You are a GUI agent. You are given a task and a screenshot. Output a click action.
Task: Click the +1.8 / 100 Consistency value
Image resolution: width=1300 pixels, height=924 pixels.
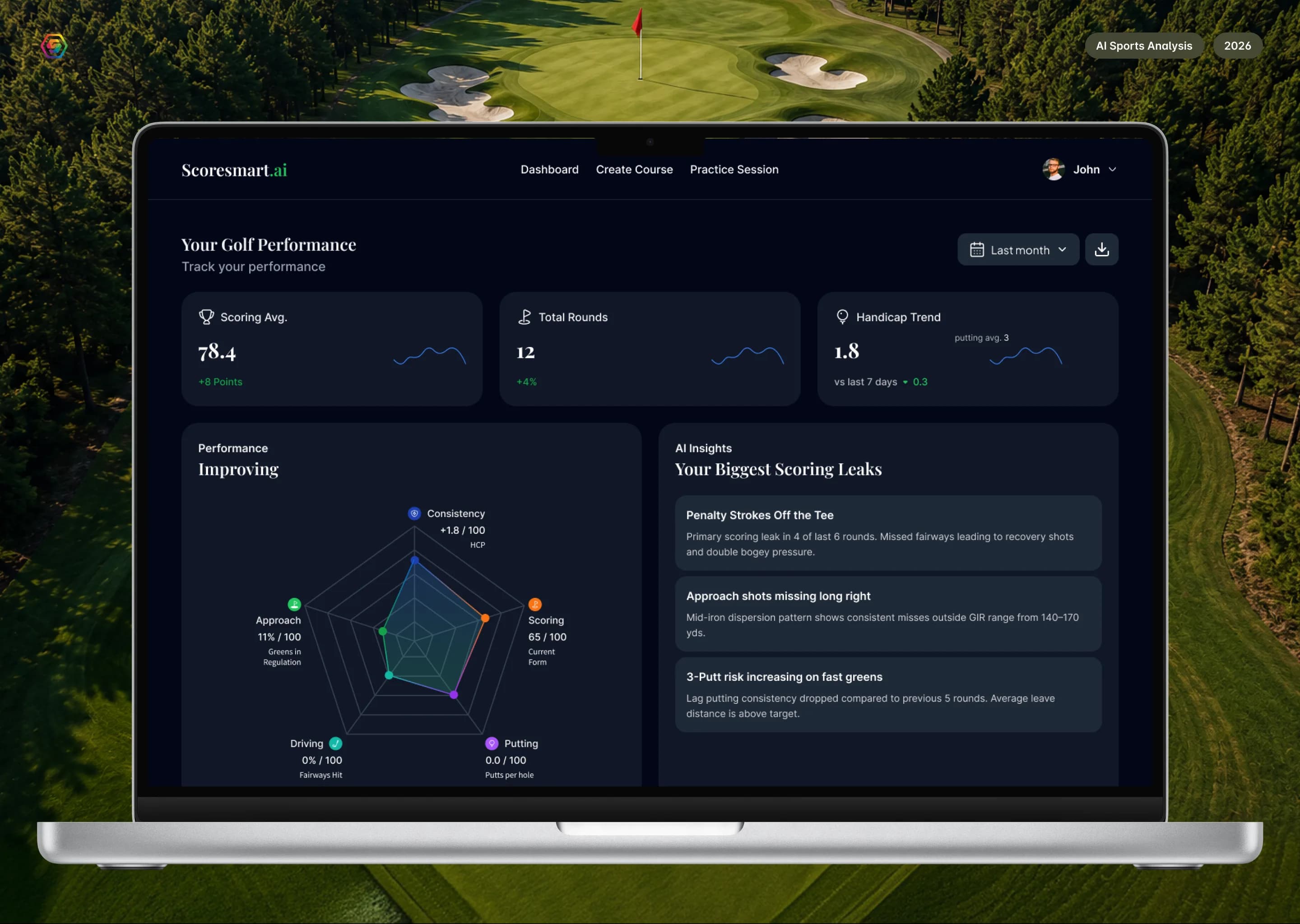point(462,530)
